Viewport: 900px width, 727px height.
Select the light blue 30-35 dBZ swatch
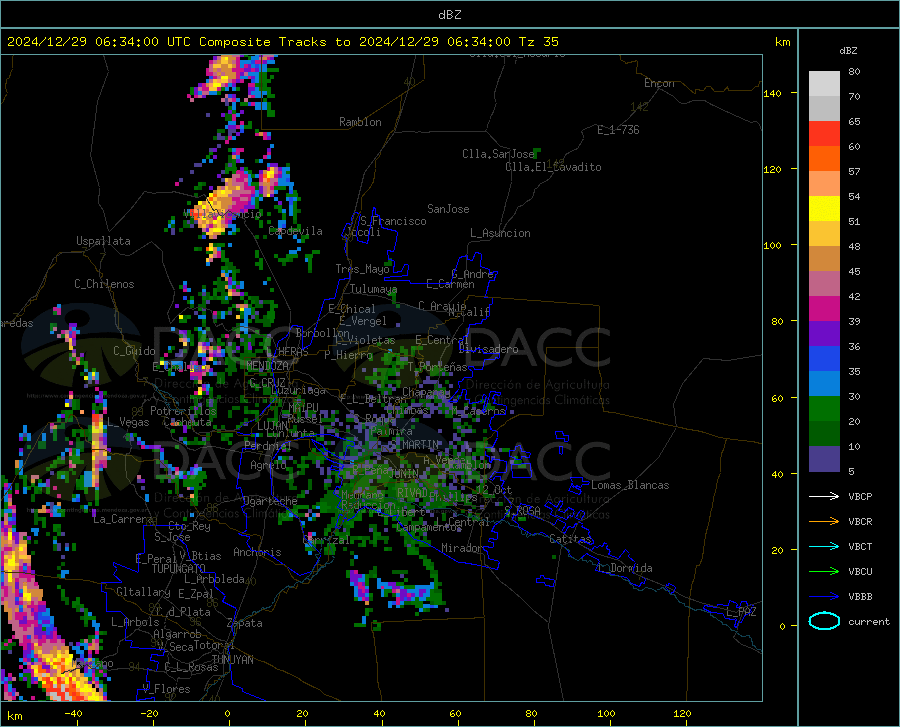pyautogui.click(x=824, y=384)
